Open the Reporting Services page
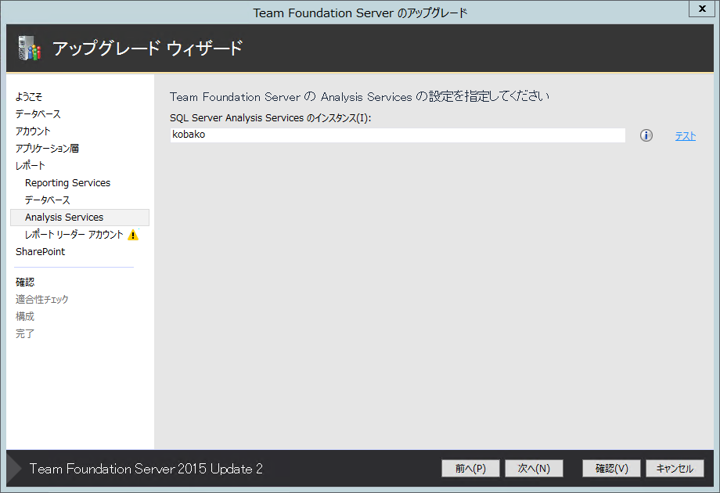 (67, 183)
